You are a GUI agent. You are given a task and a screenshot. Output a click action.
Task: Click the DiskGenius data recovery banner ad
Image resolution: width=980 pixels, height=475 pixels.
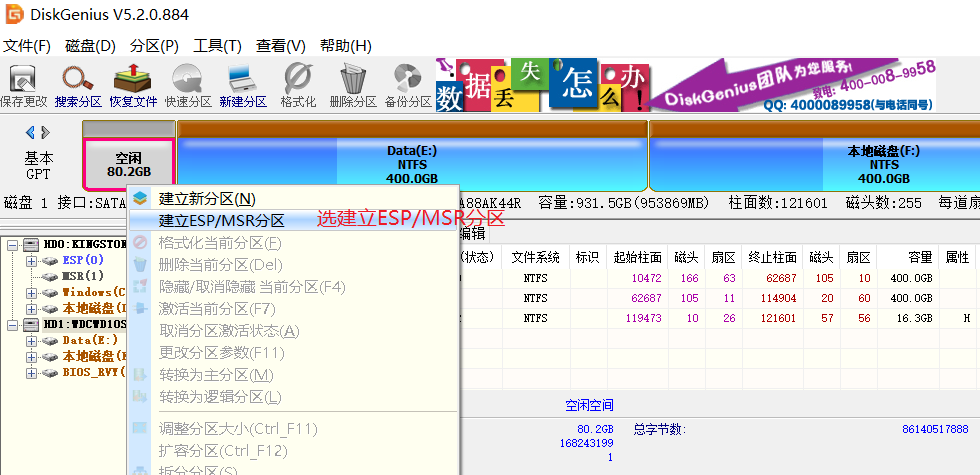[686, 85]
